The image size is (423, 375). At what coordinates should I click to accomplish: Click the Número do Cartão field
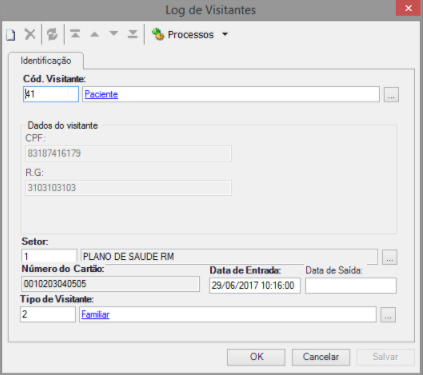coord(110,284)
